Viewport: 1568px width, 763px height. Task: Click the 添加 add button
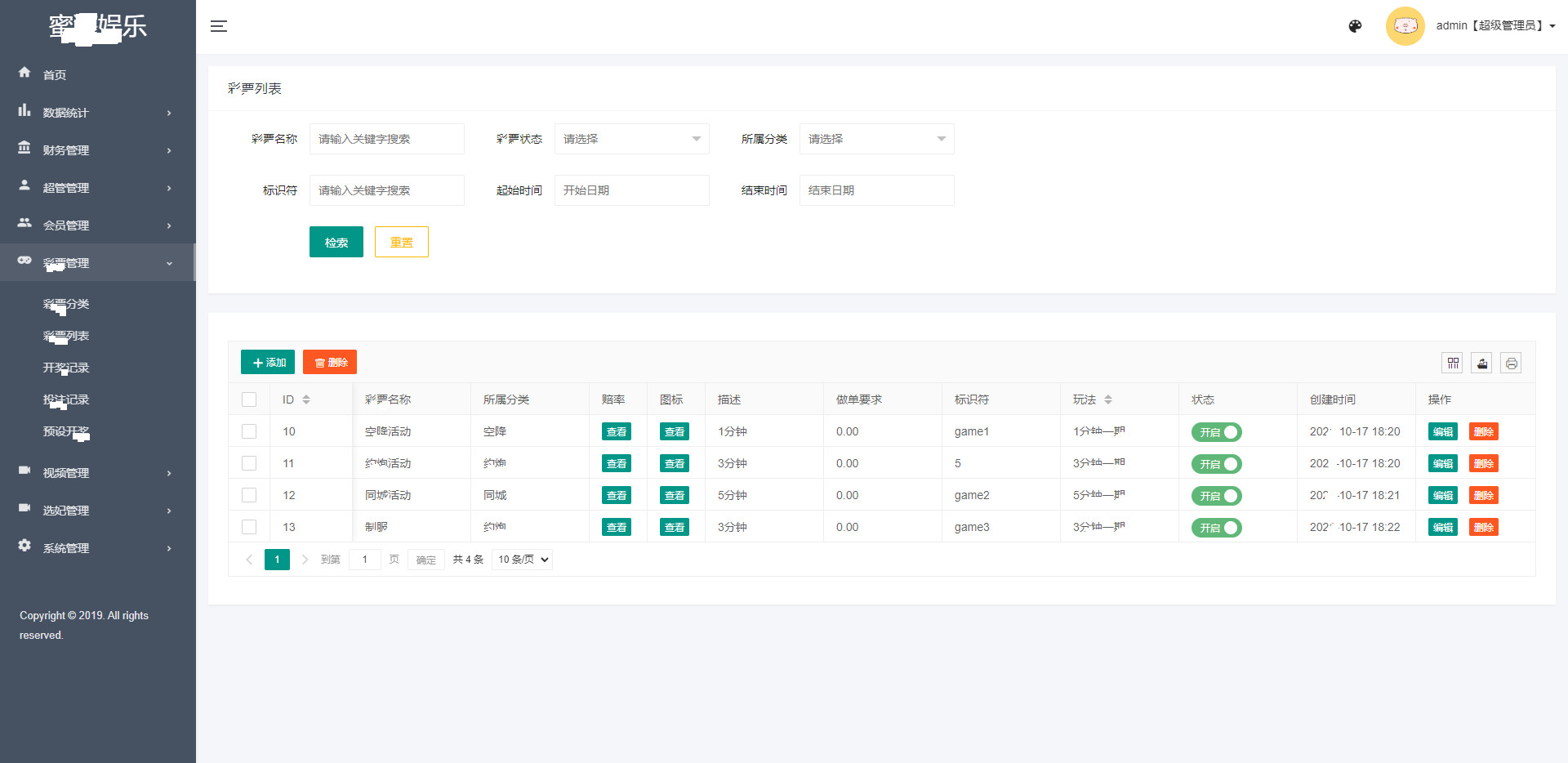(268, 362)
